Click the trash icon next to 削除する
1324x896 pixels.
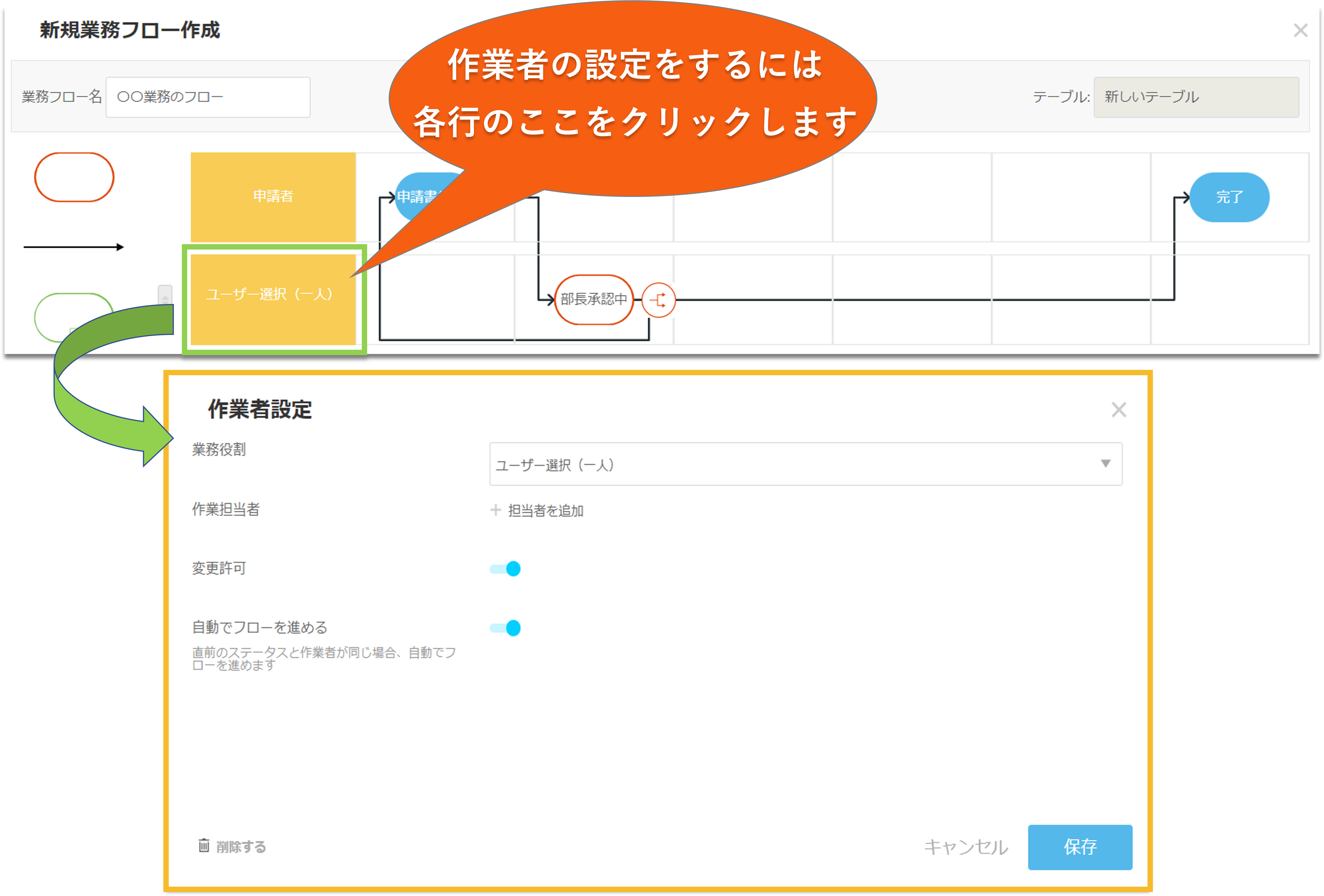tap(204, 845)
